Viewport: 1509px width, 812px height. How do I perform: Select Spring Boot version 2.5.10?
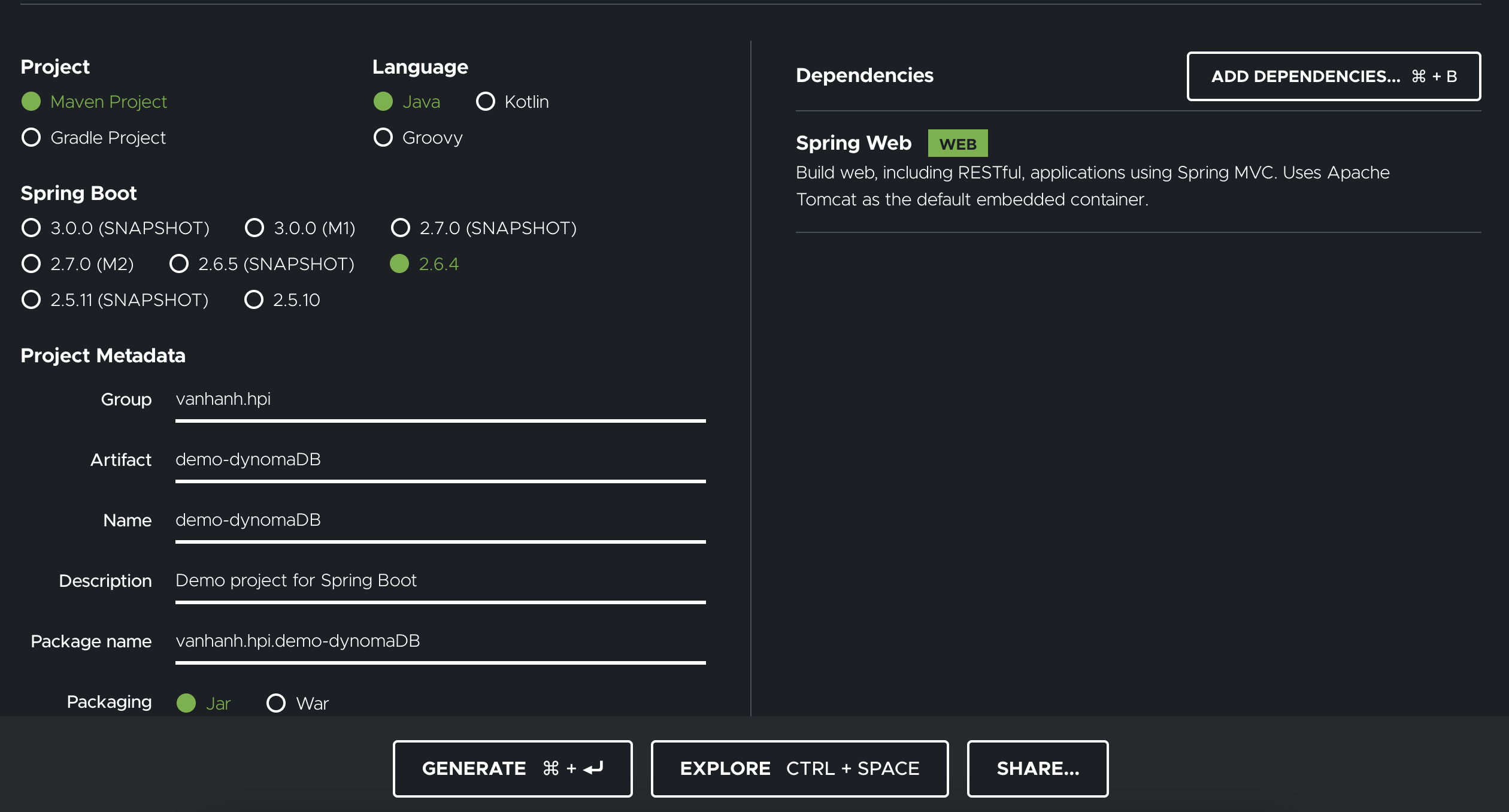click(x=254, y=300)
